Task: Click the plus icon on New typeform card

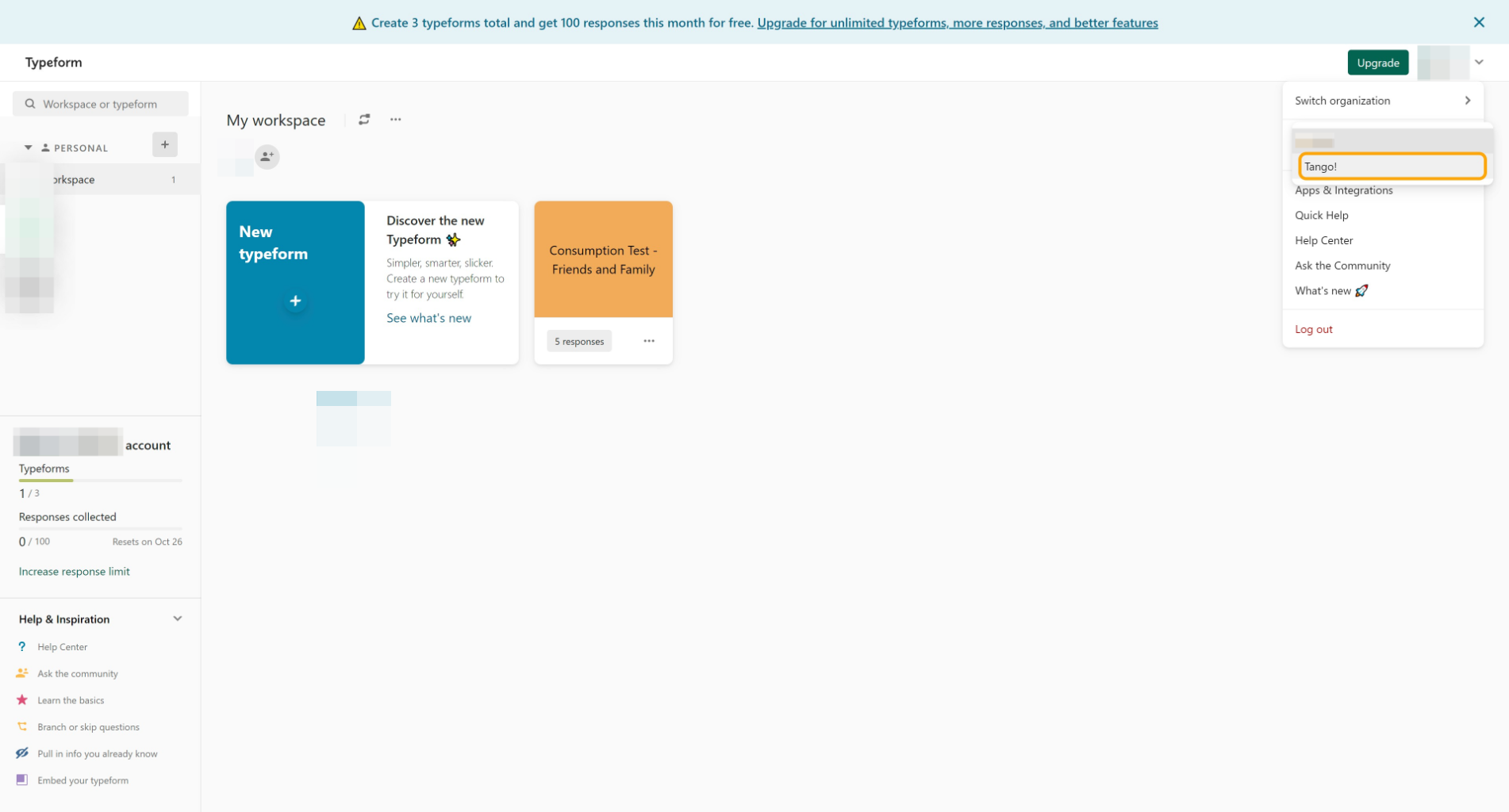Action: click(x=295, y=301)
